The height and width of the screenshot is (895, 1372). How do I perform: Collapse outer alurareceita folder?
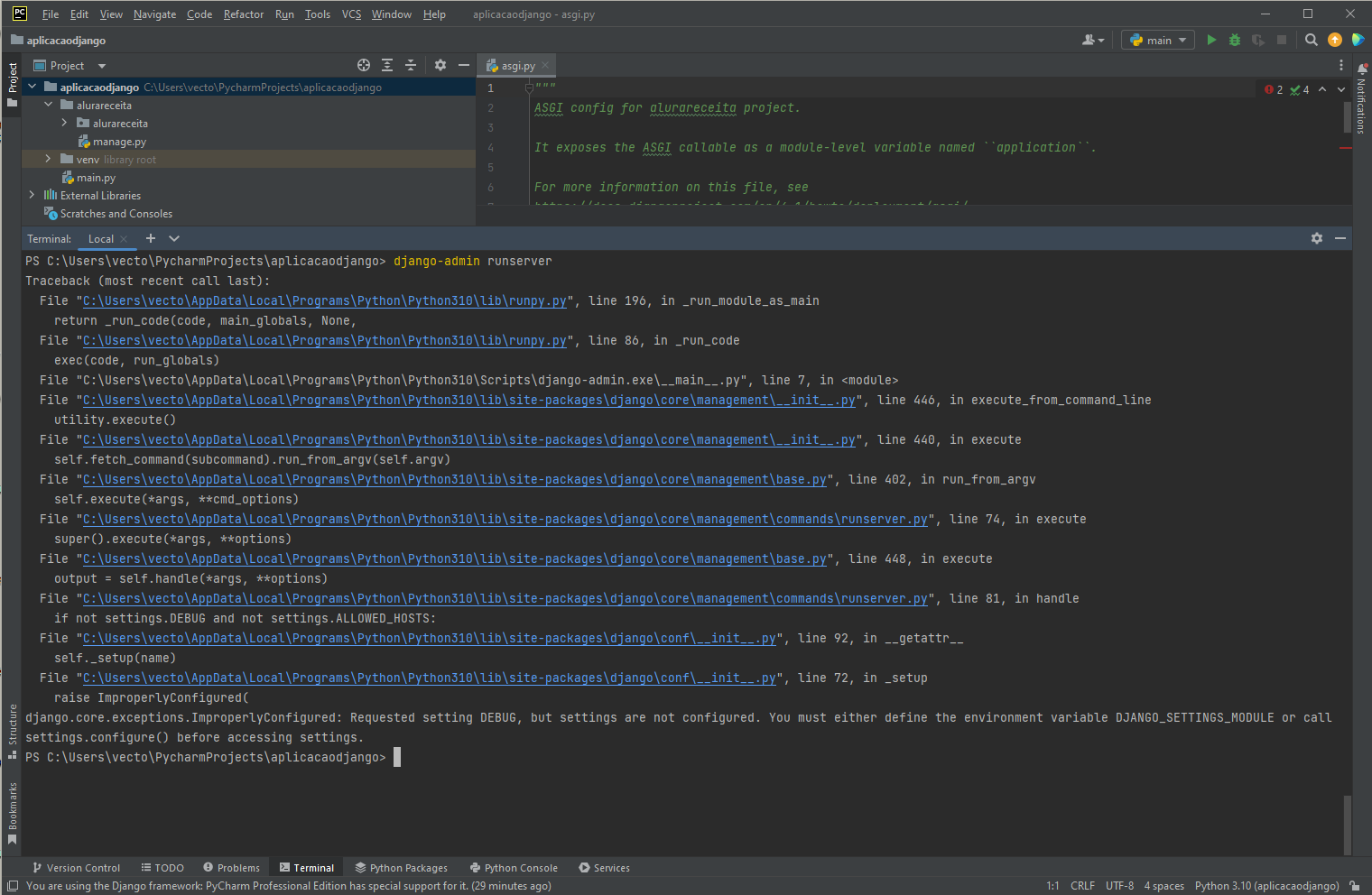pyautogui.click(x=49, y=105)
